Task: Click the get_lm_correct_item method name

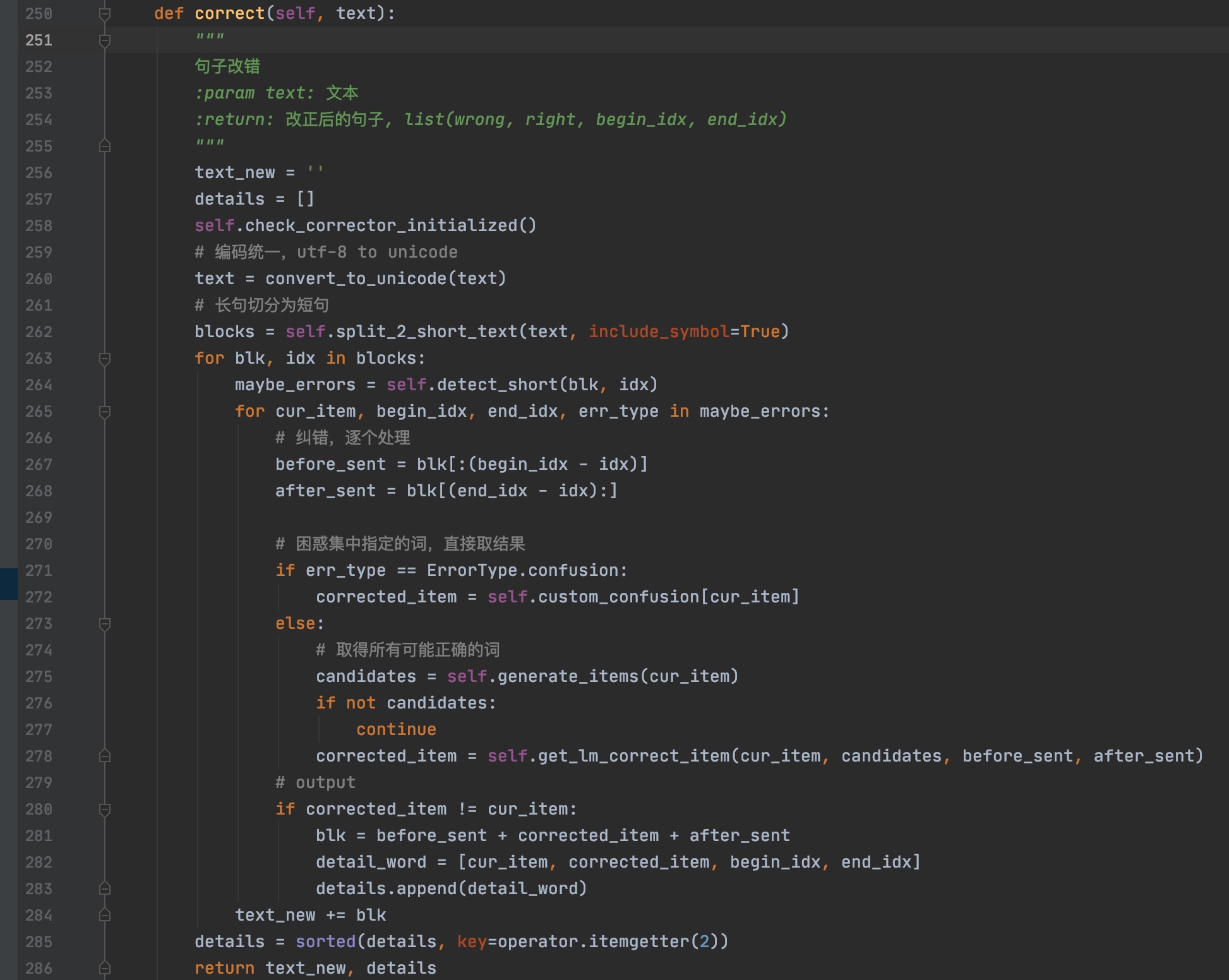Action: [x=633, y=756]
